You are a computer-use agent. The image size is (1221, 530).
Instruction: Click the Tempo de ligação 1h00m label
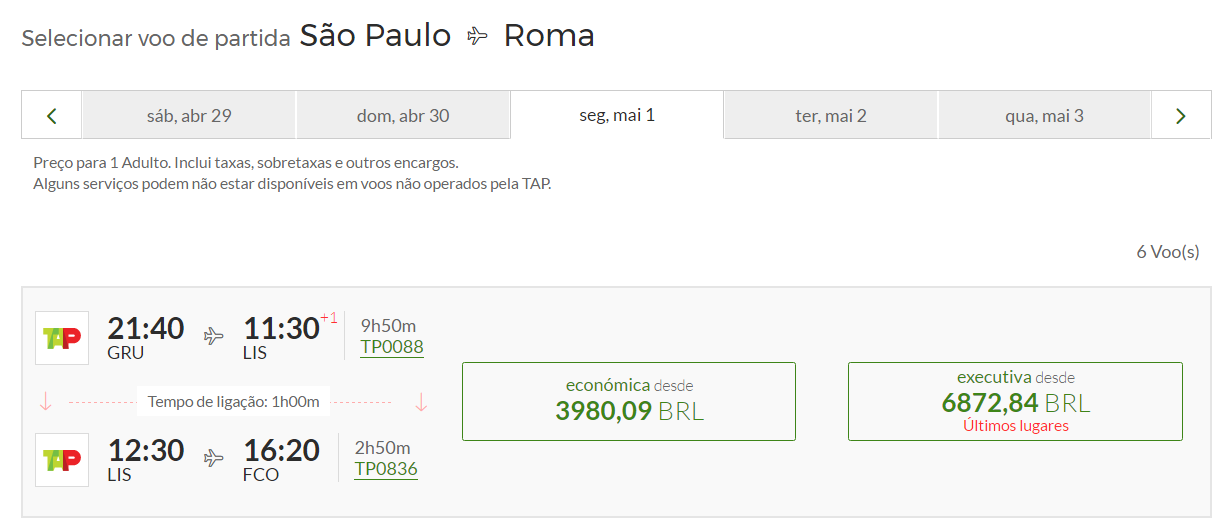(233, 402)
